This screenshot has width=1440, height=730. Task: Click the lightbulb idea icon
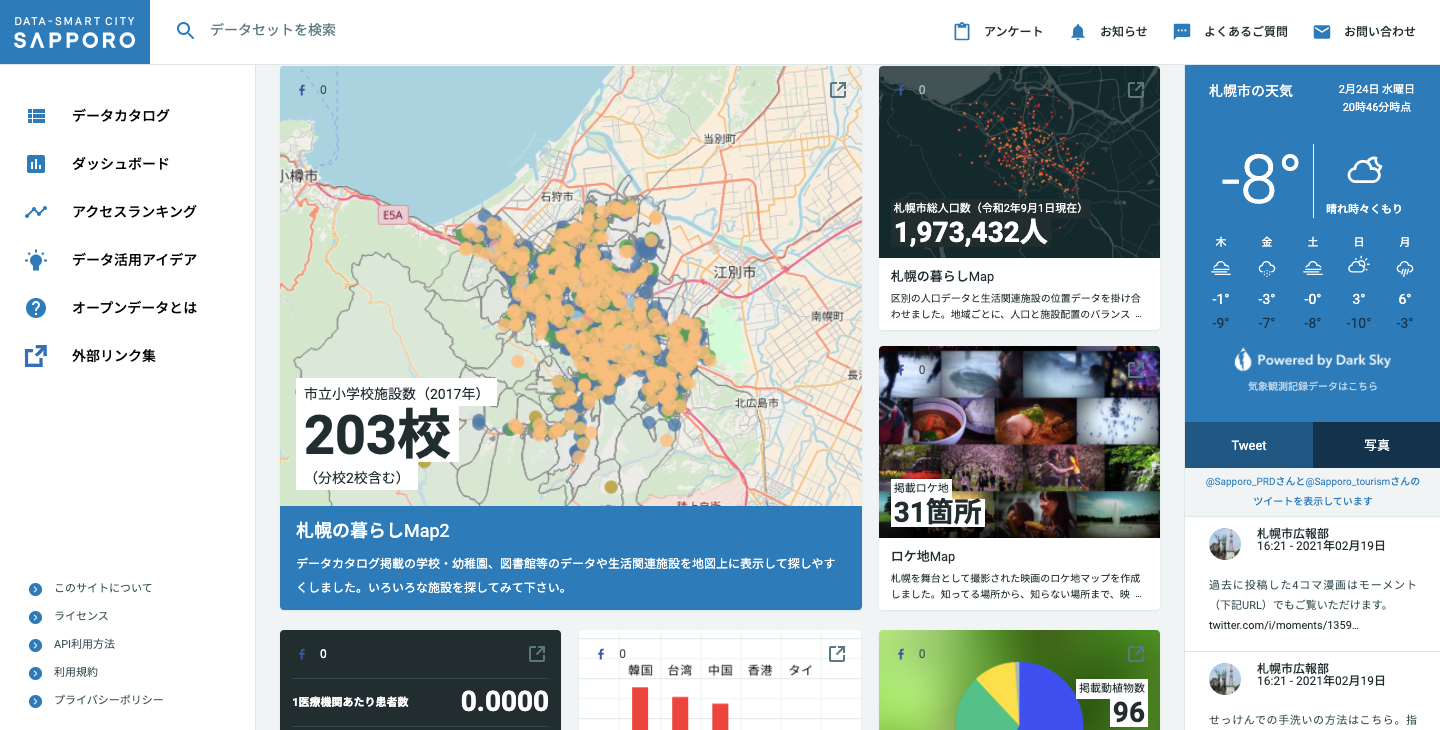[36, 260]
